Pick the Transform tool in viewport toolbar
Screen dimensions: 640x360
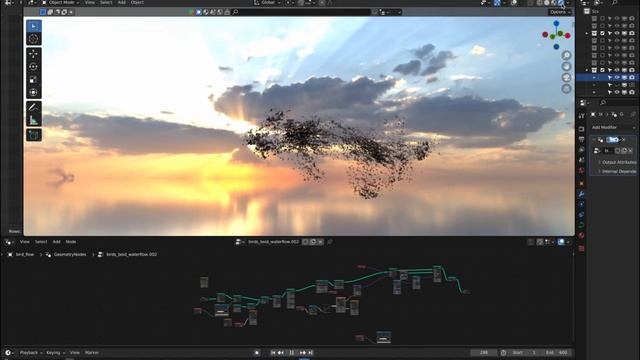[x=33, y=93]
